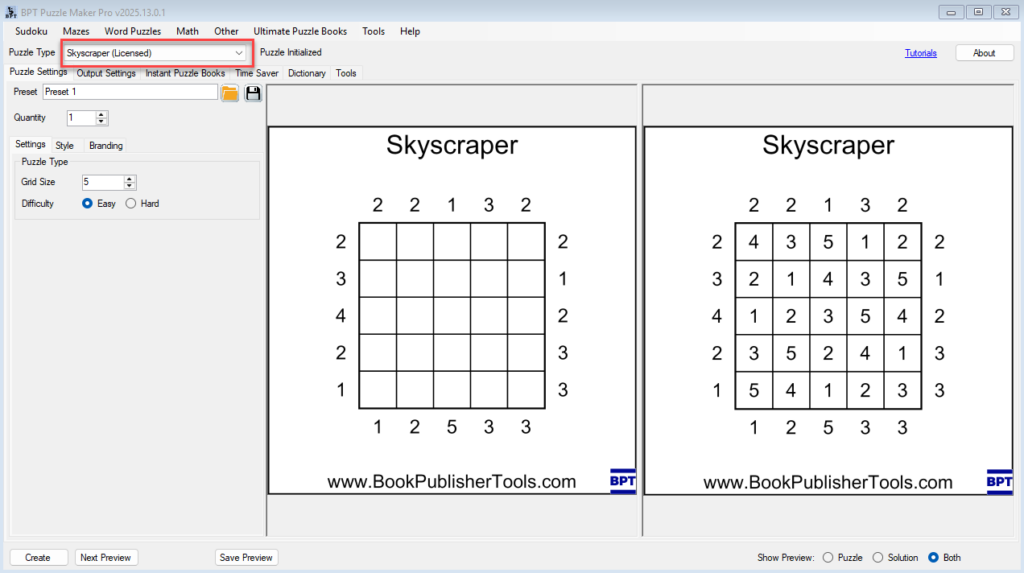Click into the Preset name field

coord(129,92)
